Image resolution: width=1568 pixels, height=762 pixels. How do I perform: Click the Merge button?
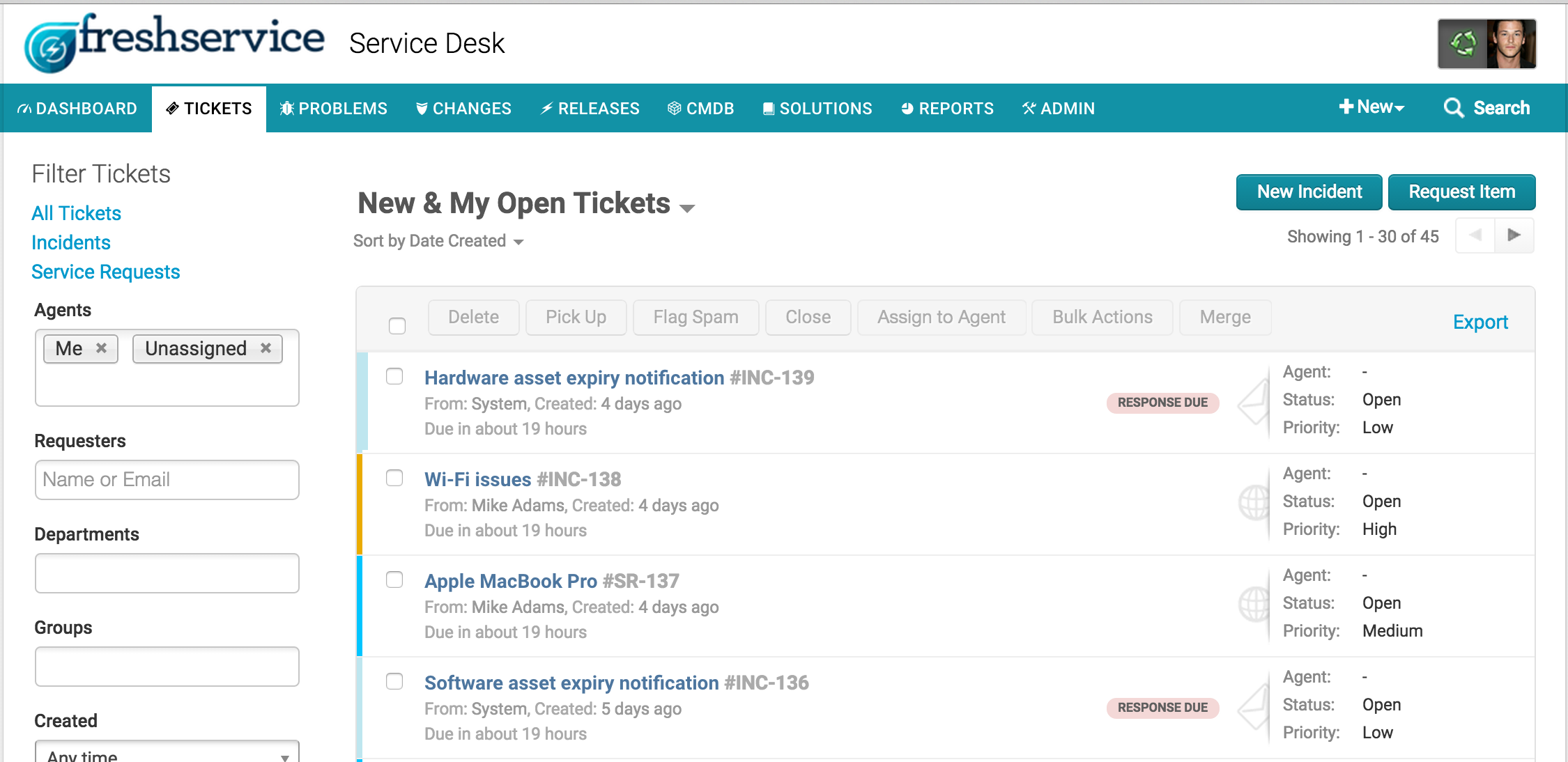(1225, 318)
